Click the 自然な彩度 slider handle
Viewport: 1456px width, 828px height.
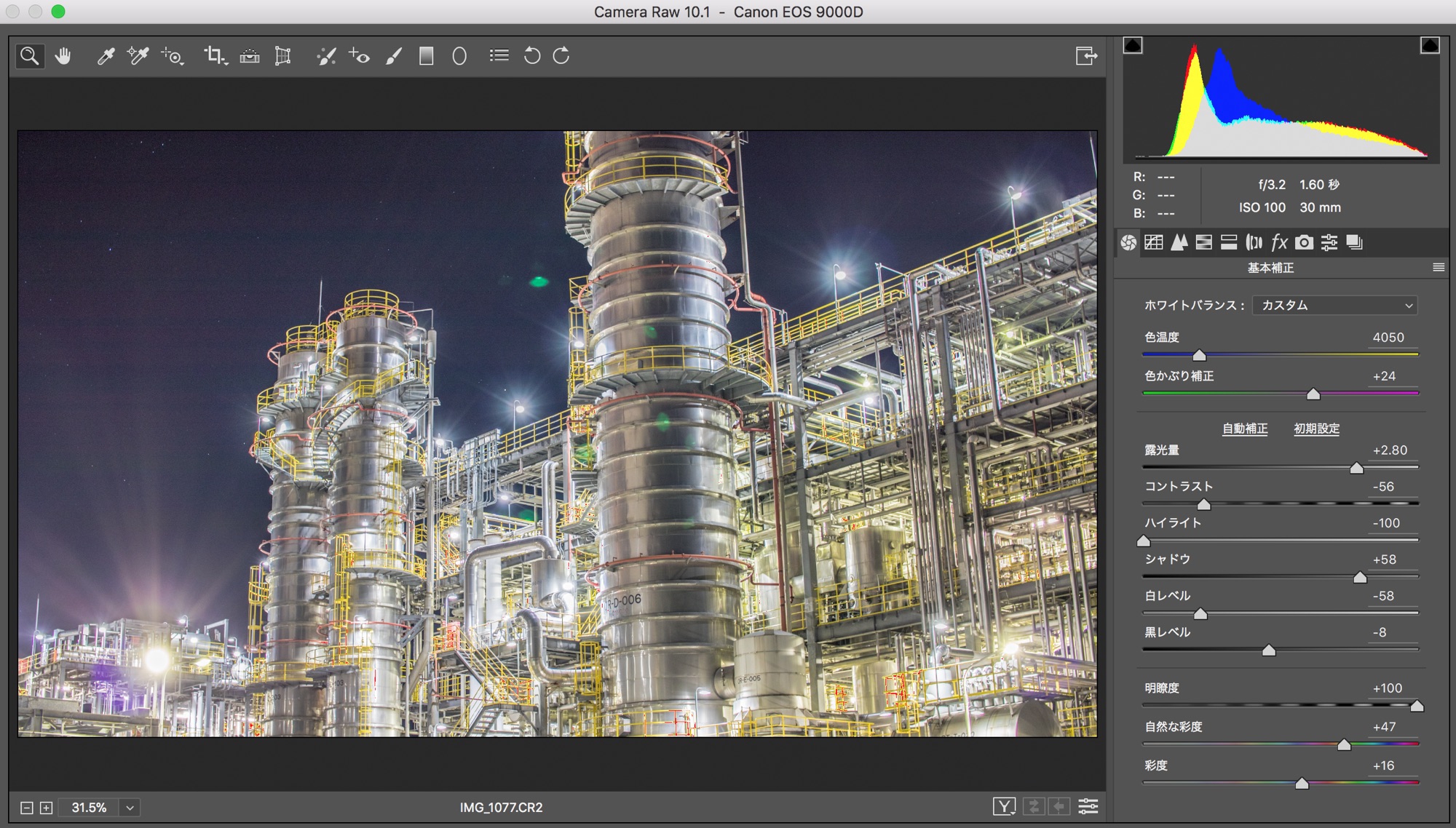tap(1344, 745)
